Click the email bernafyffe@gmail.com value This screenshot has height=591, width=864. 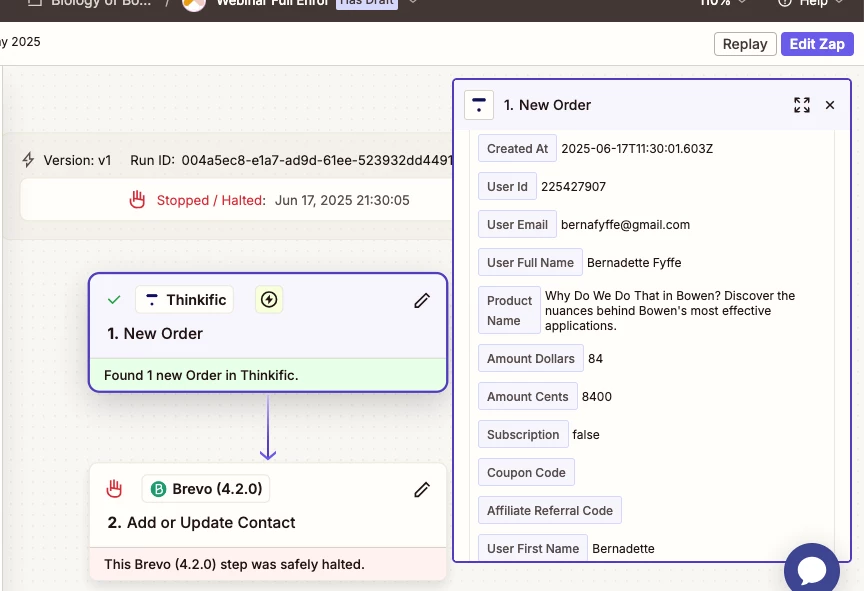[x=625, y=225]
